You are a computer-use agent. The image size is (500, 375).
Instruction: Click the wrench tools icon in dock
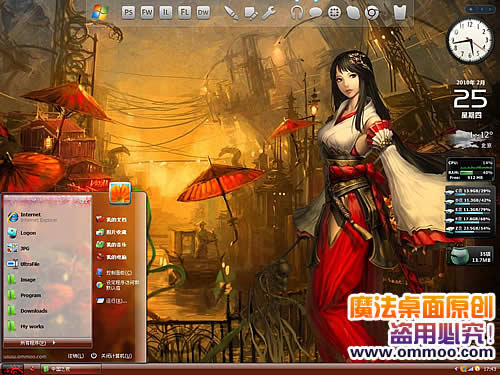pos(269,13)
